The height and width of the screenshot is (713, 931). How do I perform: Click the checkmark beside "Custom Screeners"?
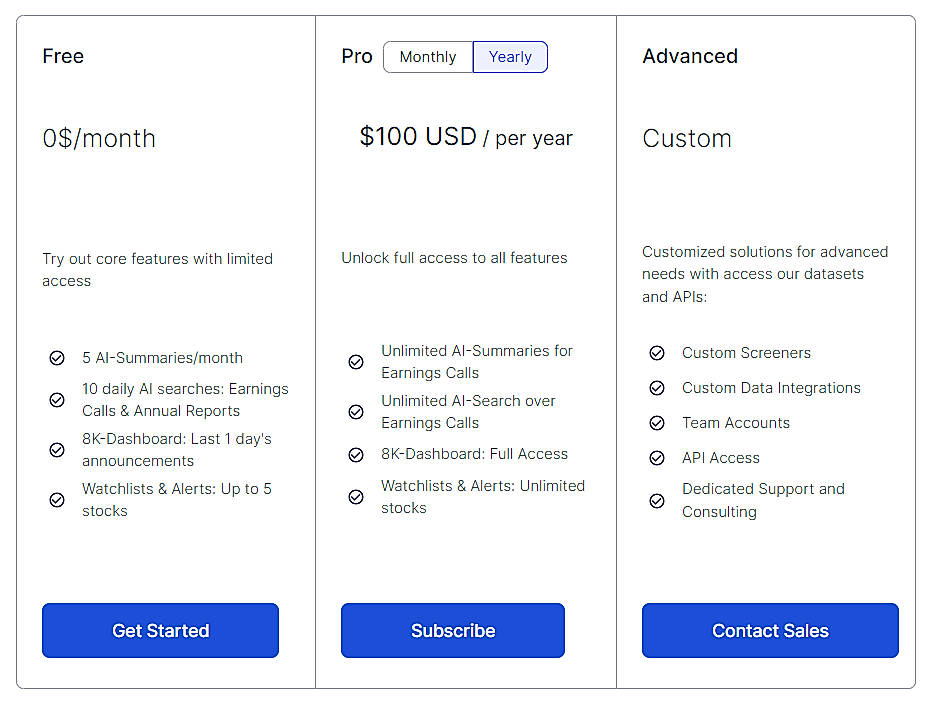(657, 353)
